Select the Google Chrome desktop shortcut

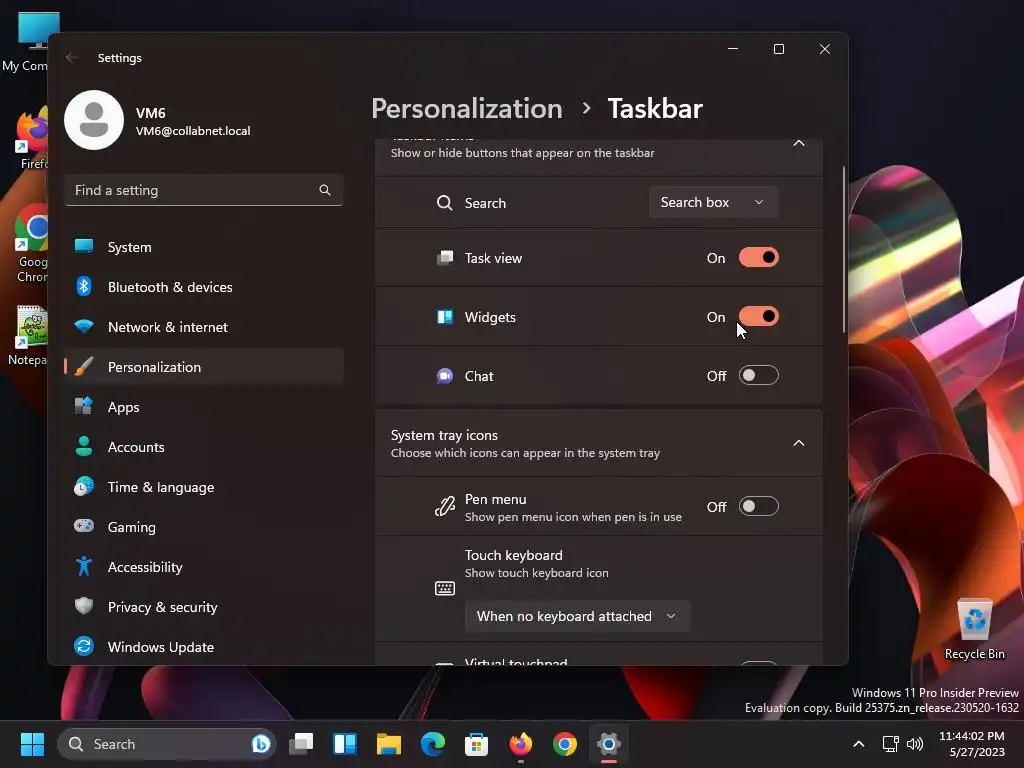(29, 244)
